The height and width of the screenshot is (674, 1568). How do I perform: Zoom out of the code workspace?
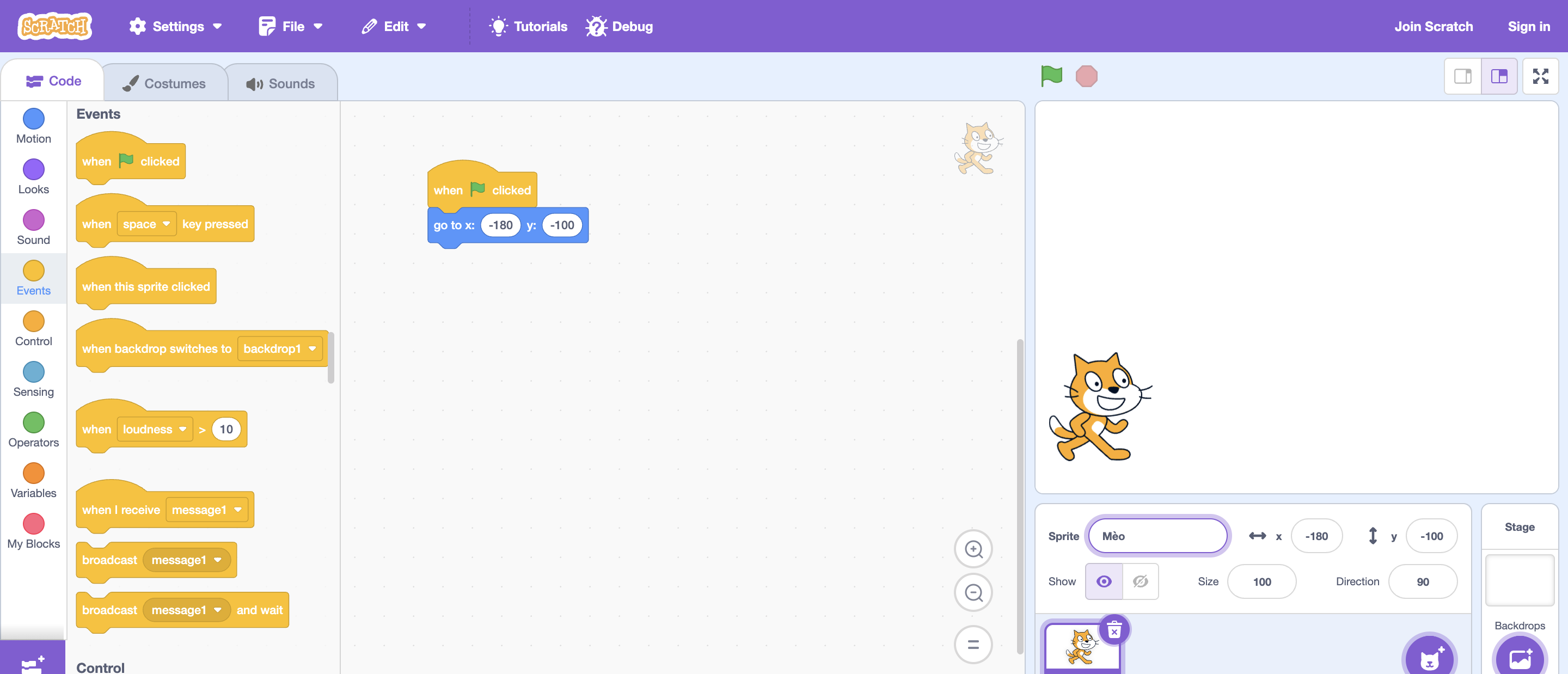[973, 592]
